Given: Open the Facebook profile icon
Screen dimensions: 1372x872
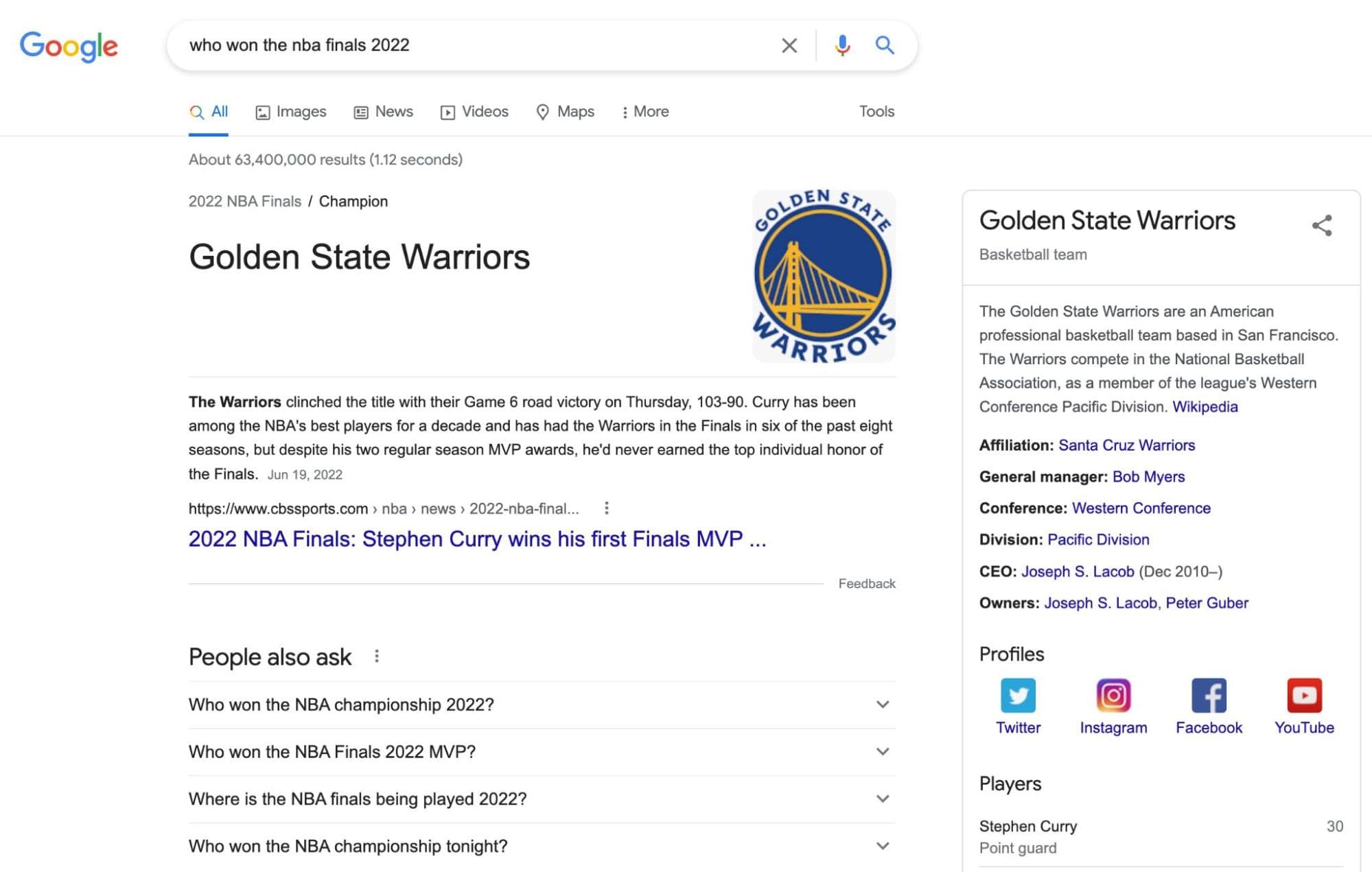Looking at the screenshot, I should click(x=1209, y=696).
